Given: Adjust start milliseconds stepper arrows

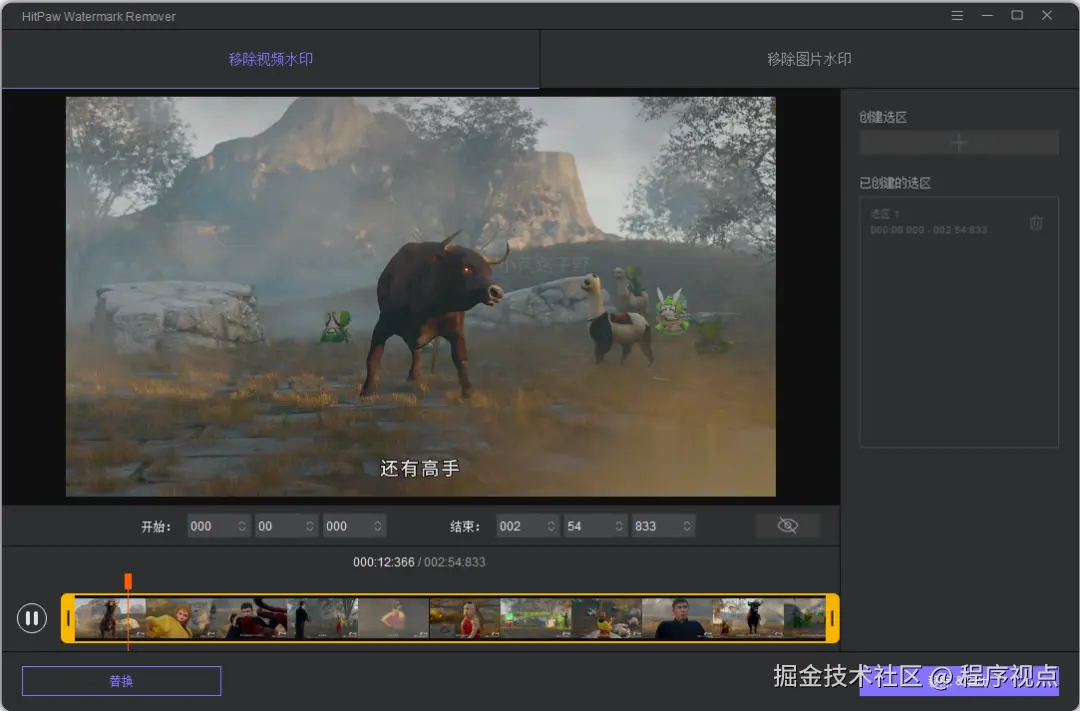Looking at the screenshot, I should point(378,526).
